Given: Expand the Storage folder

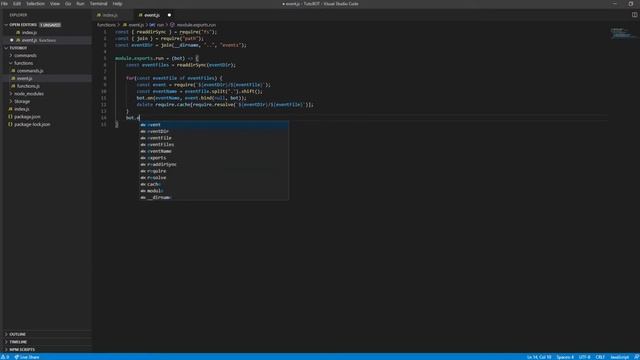Looking at the screenshot, I should [x=22, y=101].
